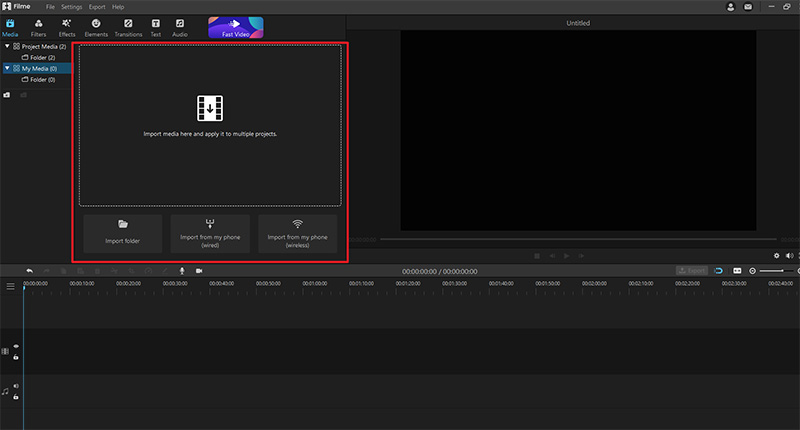The width and height of the screenshot is (800, 430).
Task: Click the Import folder button
Action: (x=122, y=234)
